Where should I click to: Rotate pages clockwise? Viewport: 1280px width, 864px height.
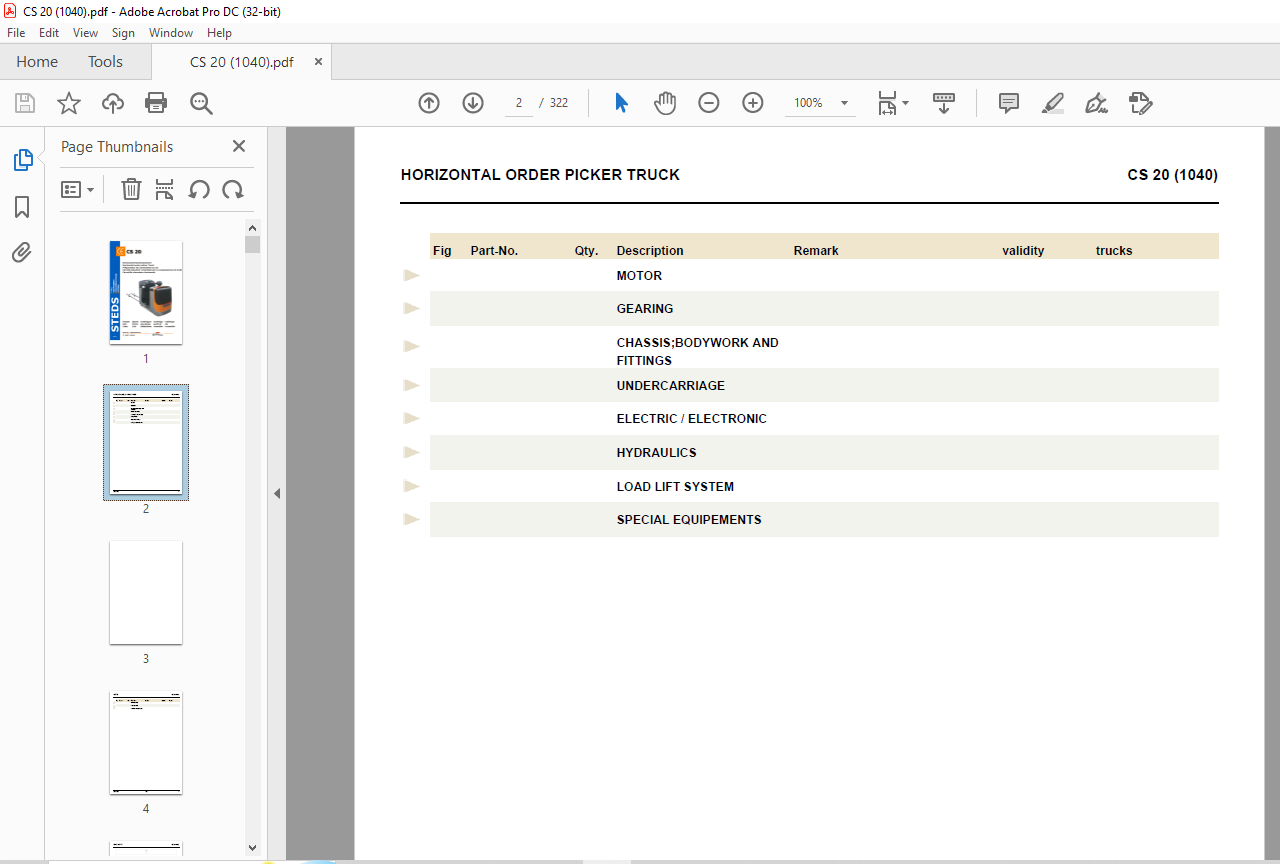click(x=233, y=189)
